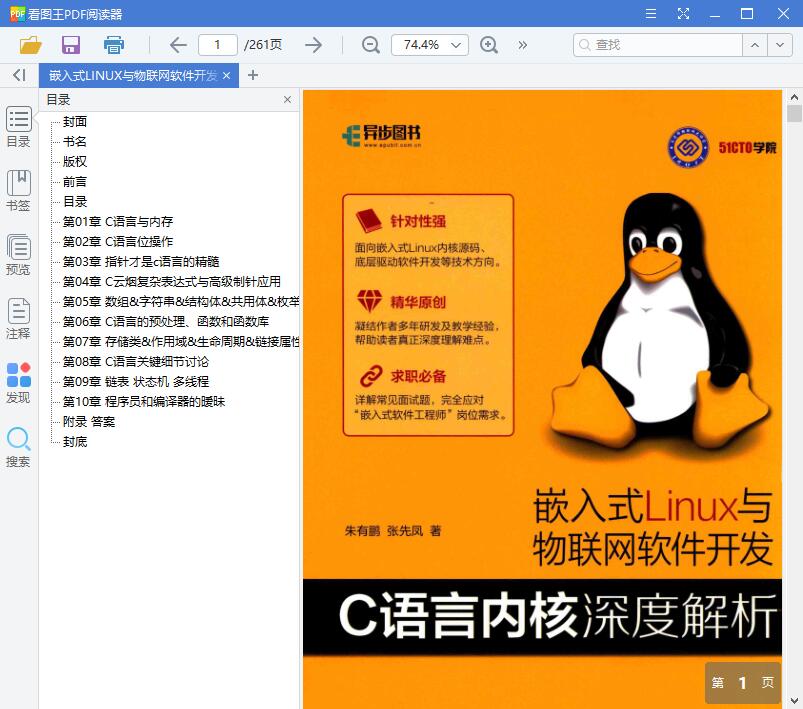
Task: Open 第08章 C语言关键细节讨论
Action: [x=136, y=362]
